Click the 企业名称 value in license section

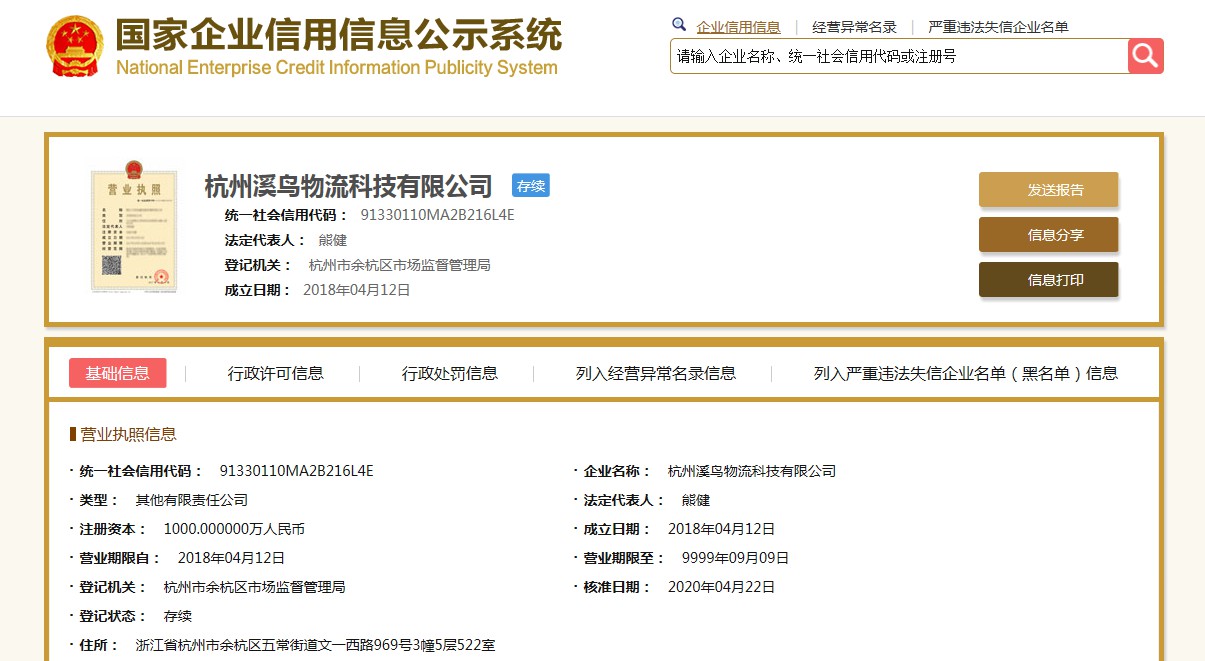[752, 471]
